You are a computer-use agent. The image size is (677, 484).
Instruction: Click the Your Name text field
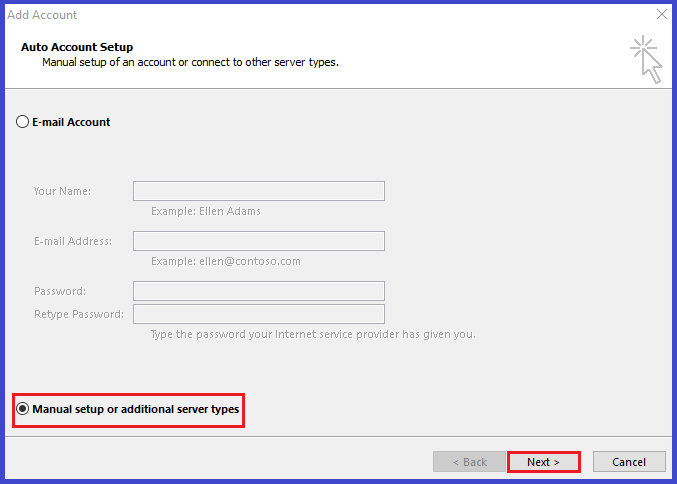click(259, 191)
